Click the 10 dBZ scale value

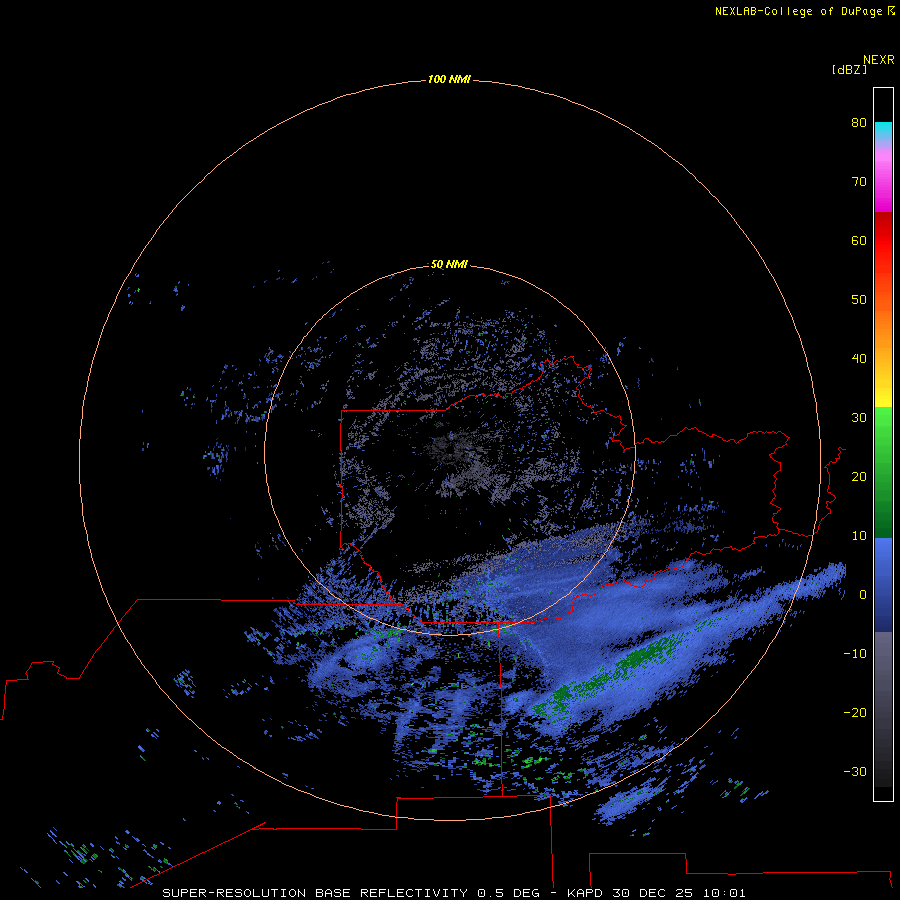tap(859, 536)
